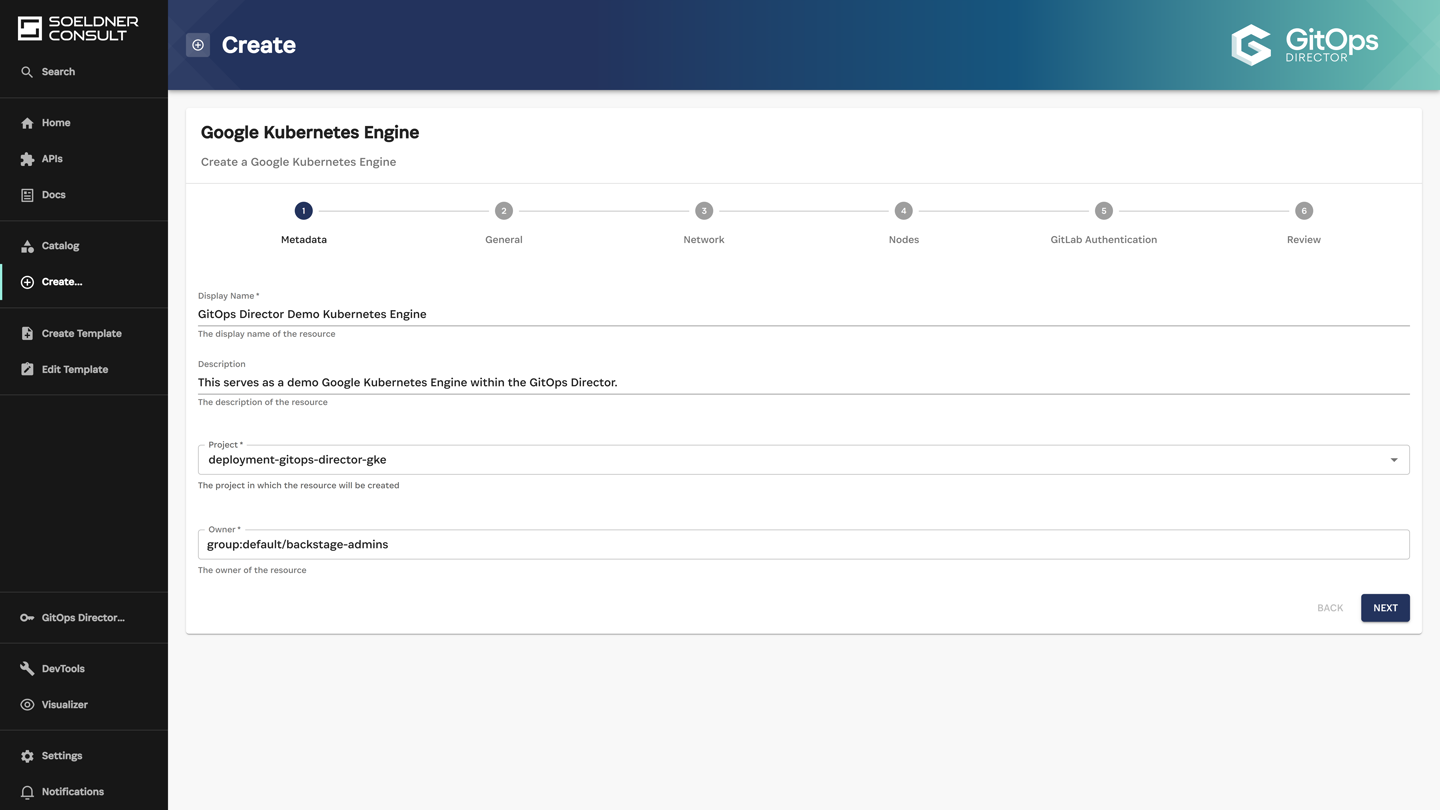Focus the Description input field
Screen dimensions: 1440x810
coord(804,382)
